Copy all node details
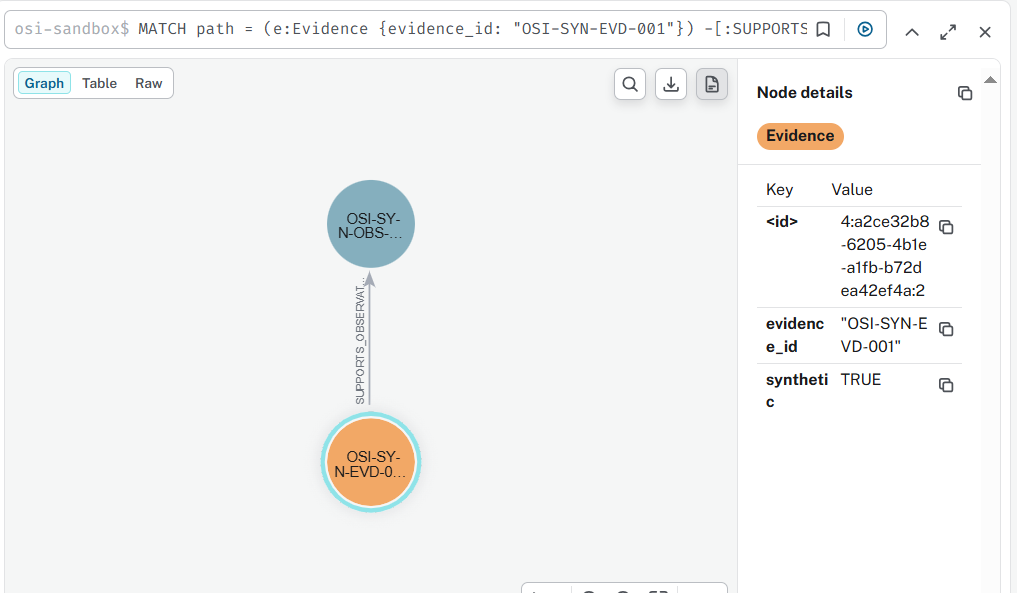Image resolution: width=1017 pixels, height=593 pixels. (x=965, y=93)
